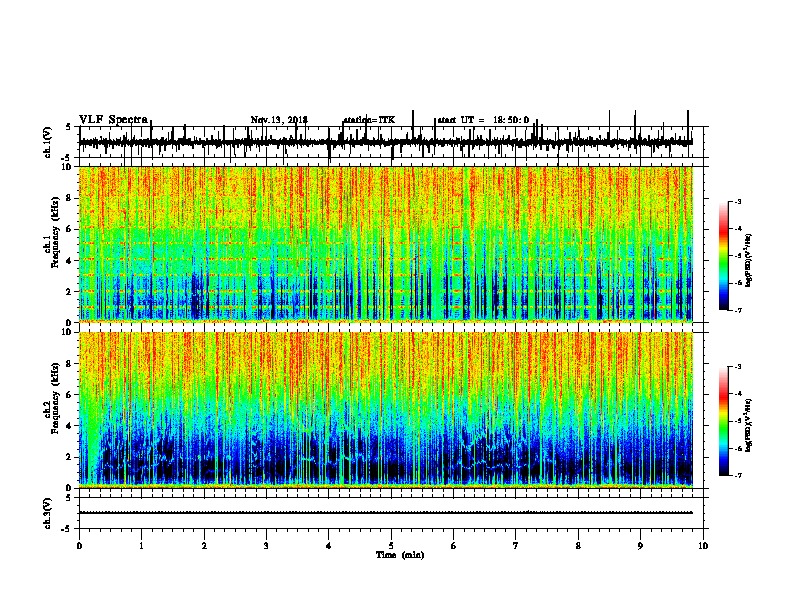Click the ch.1 color scale bar
This screenshot has height=612, width=792.
723,256
